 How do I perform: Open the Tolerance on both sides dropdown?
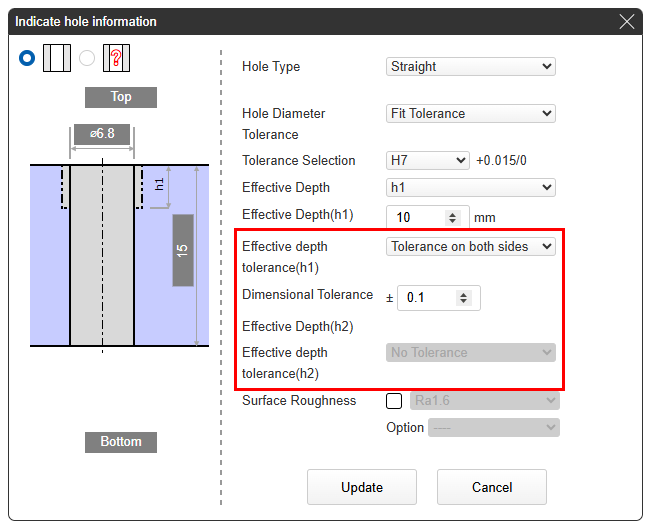[470, 247]
